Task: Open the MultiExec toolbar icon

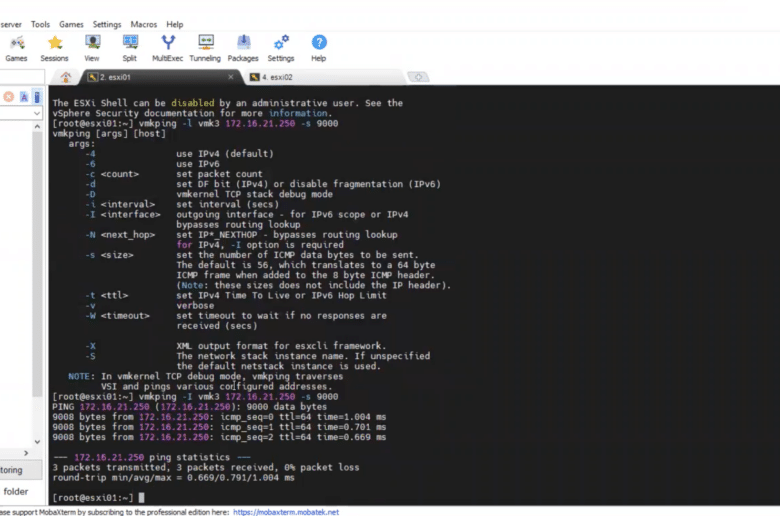Action: [x=168, y=48]
